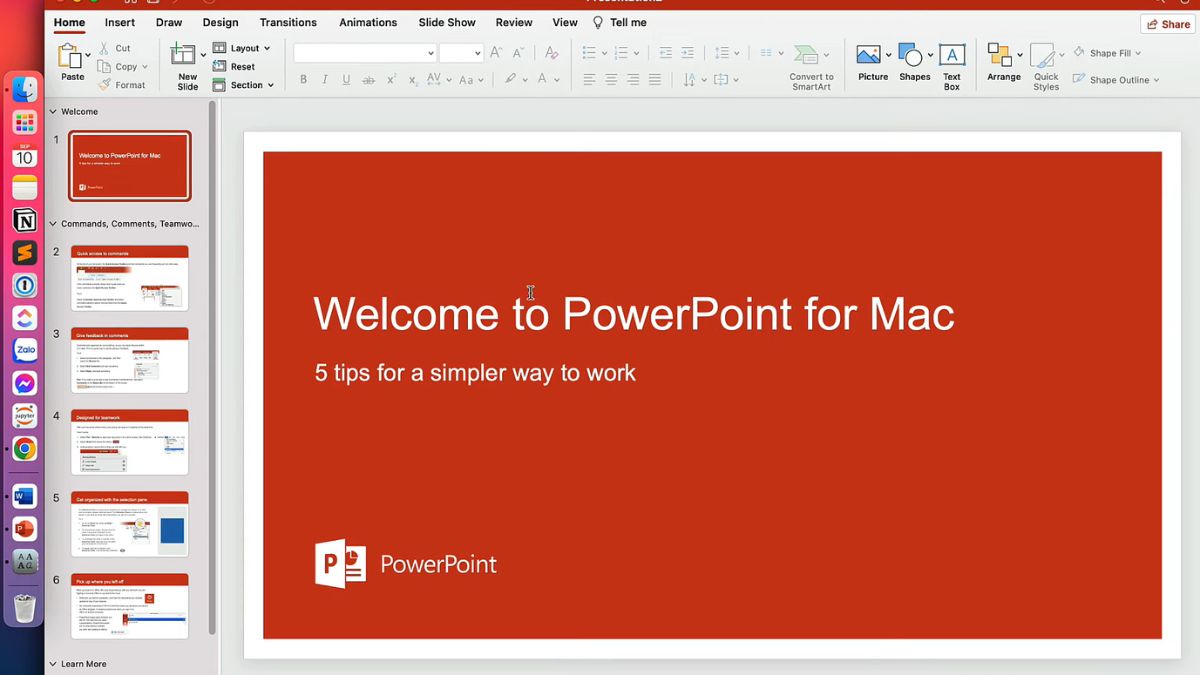Toggle Italic formatting
The image size is (1200, 675).
pos(325,80)
